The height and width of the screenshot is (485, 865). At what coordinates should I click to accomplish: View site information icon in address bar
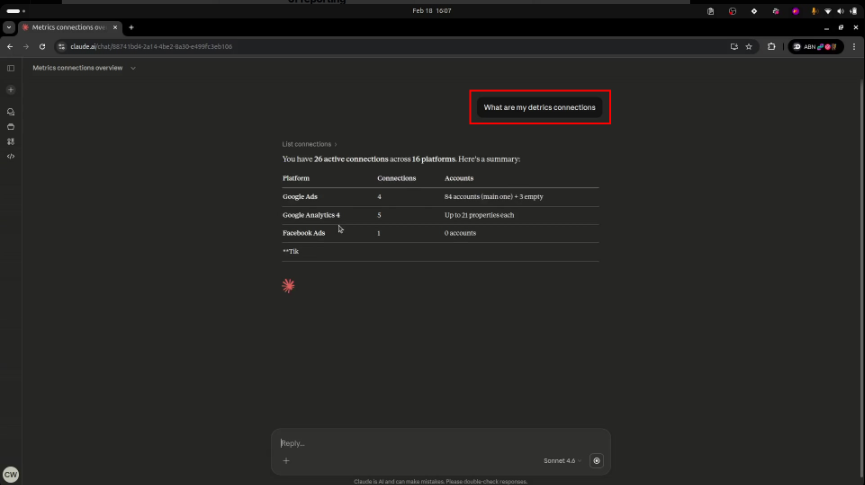[x=62, y=47]
